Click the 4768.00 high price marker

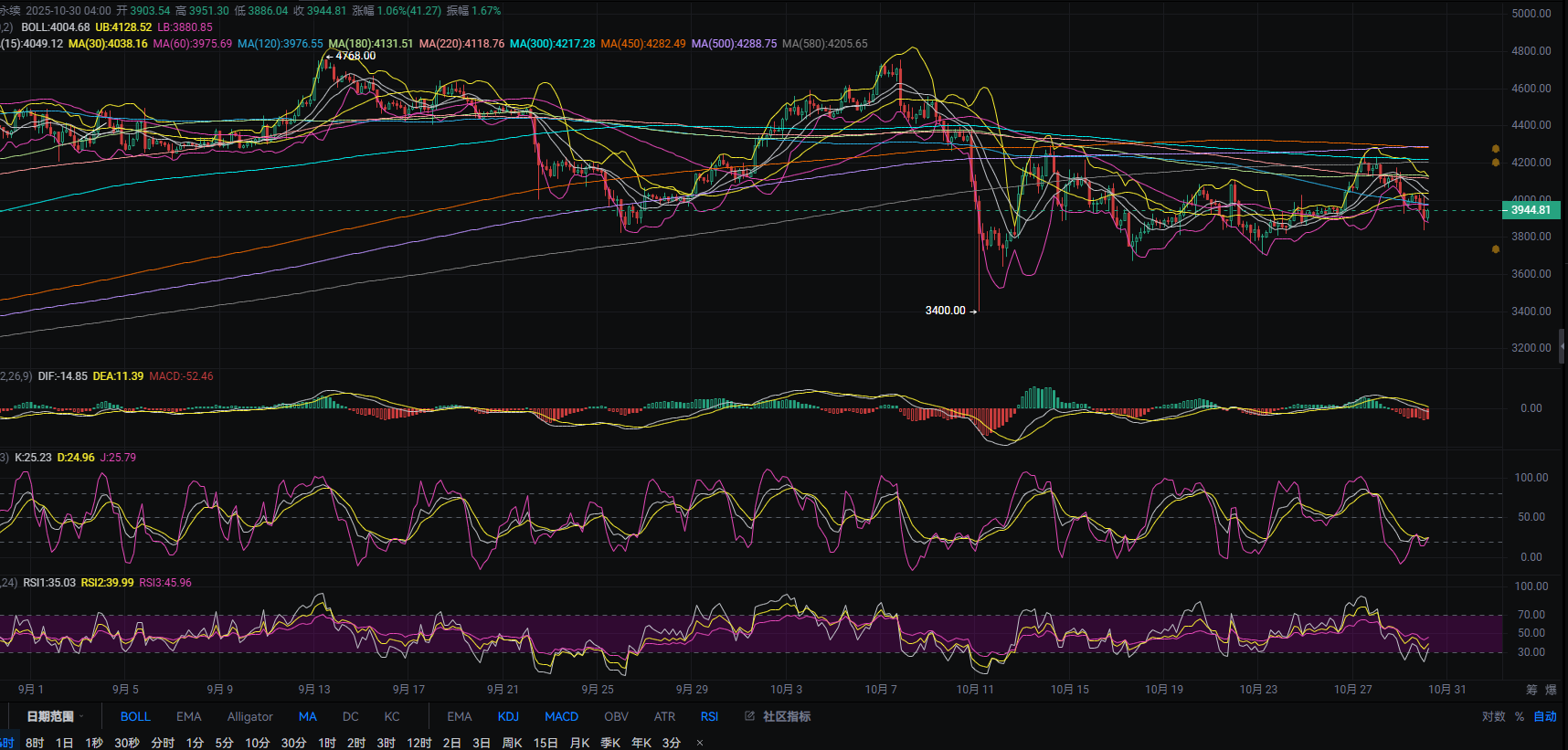click(355, 56)
